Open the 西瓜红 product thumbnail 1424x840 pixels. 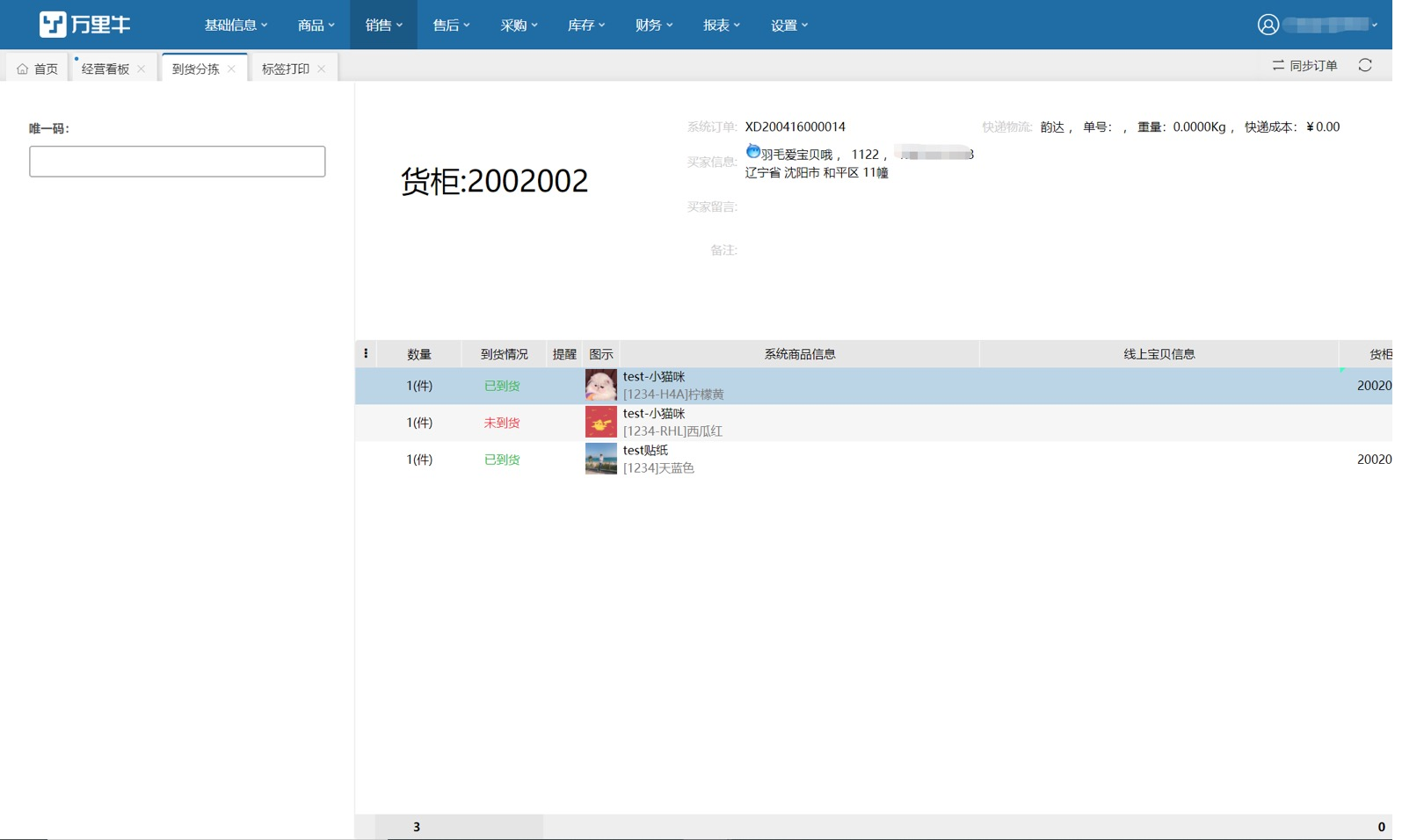tap(601, 422)
